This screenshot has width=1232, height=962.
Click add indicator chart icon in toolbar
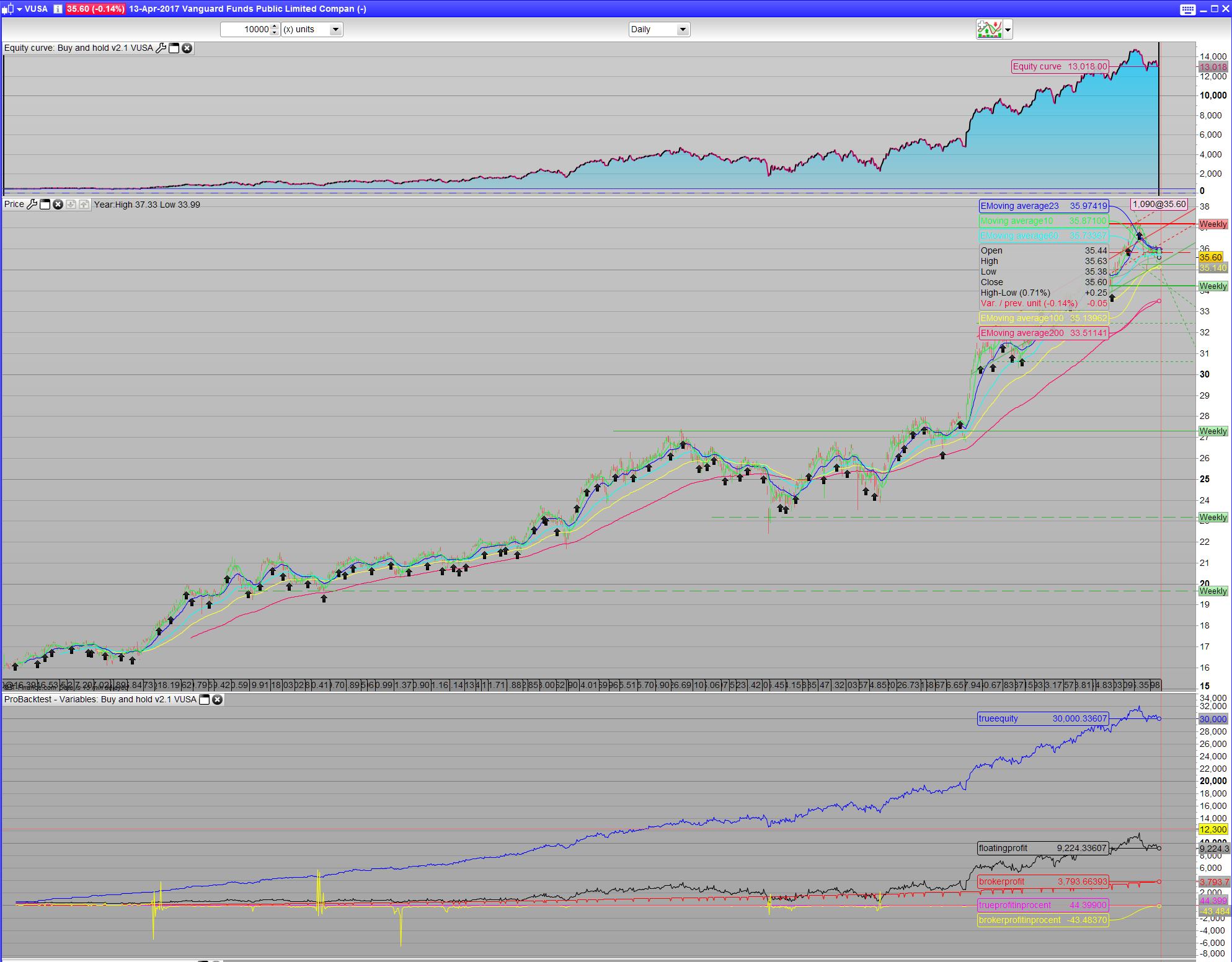989,29
